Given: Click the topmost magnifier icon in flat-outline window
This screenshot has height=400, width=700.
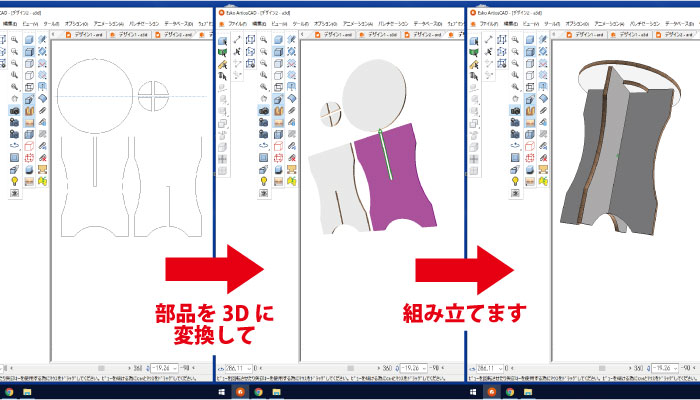Looking at the screenshot, I should pos(15,40).
